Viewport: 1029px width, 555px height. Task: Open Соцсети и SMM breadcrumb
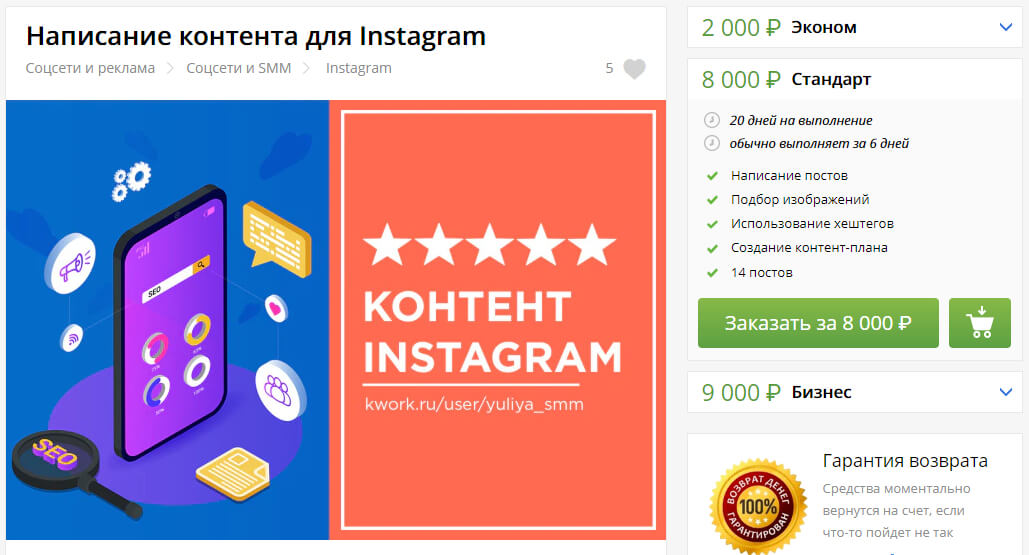tap(239, 68)
